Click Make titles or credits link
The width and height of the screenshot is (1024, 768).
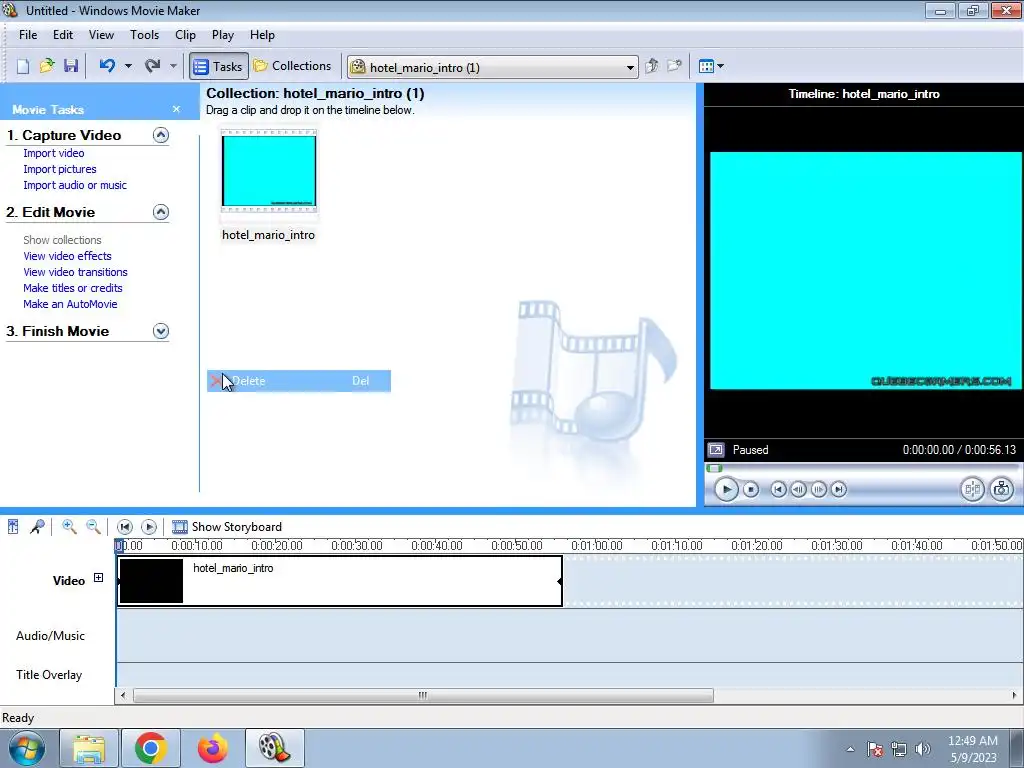[x=72, y=288]
